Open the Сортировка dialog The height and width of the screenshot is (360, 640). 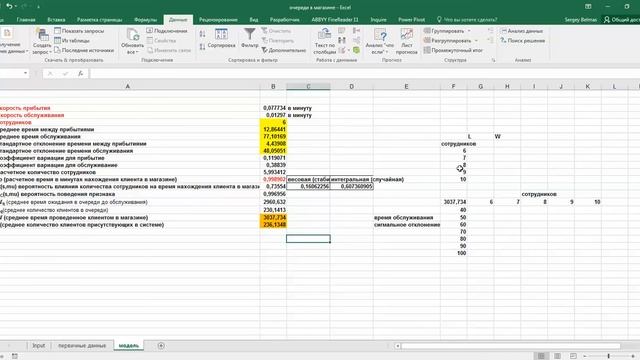tap(221, 39)
